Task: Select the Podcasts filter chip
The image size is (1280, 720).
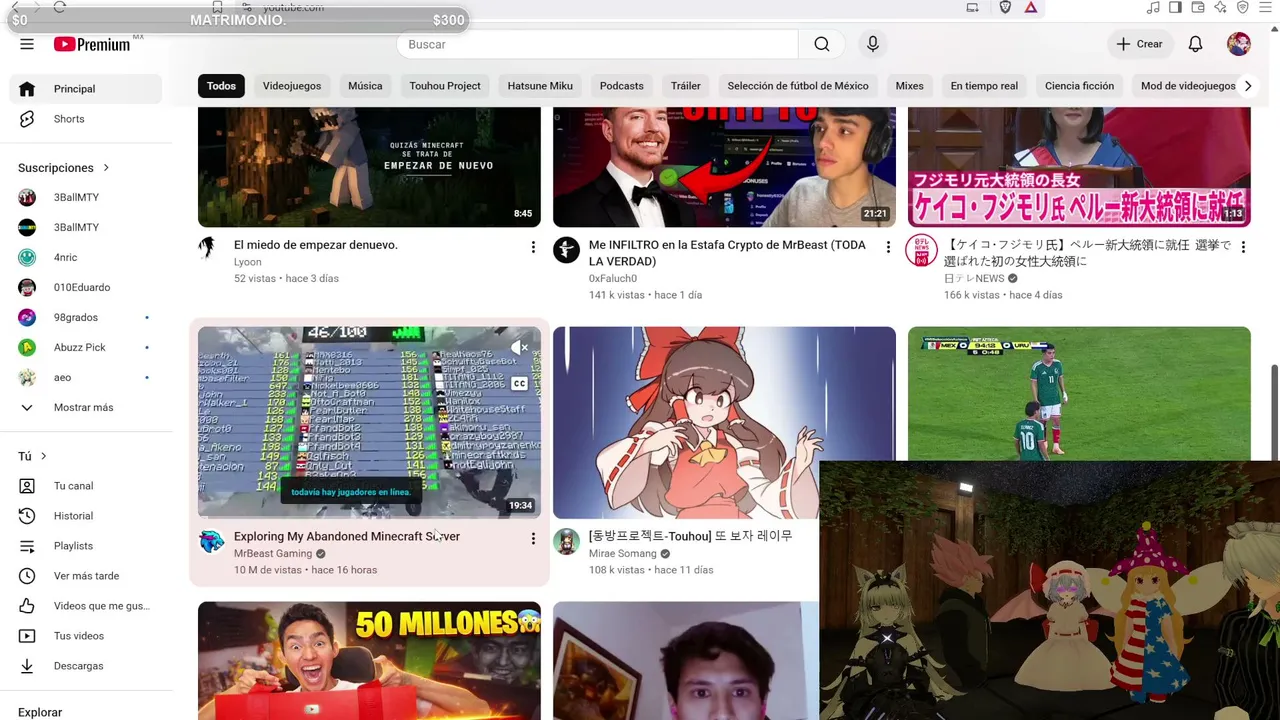Action: 622,86
